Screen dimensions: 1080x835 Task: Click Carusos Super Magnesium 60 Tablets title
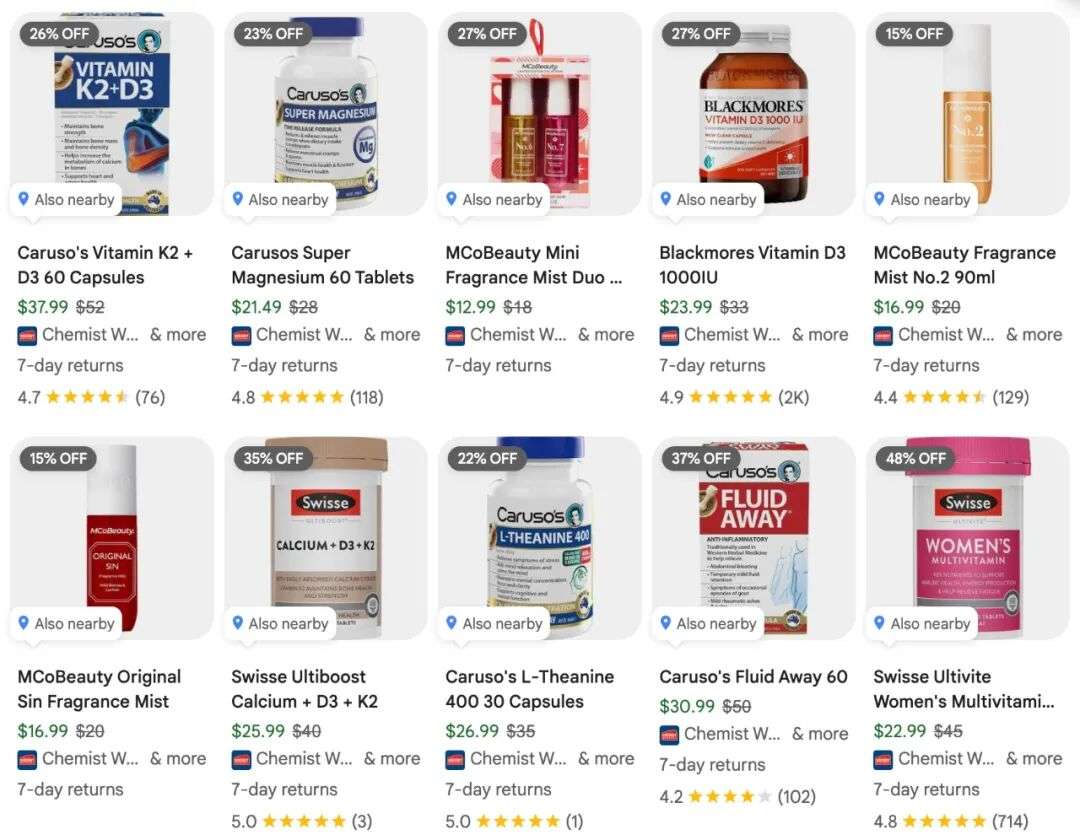point(322,265)
